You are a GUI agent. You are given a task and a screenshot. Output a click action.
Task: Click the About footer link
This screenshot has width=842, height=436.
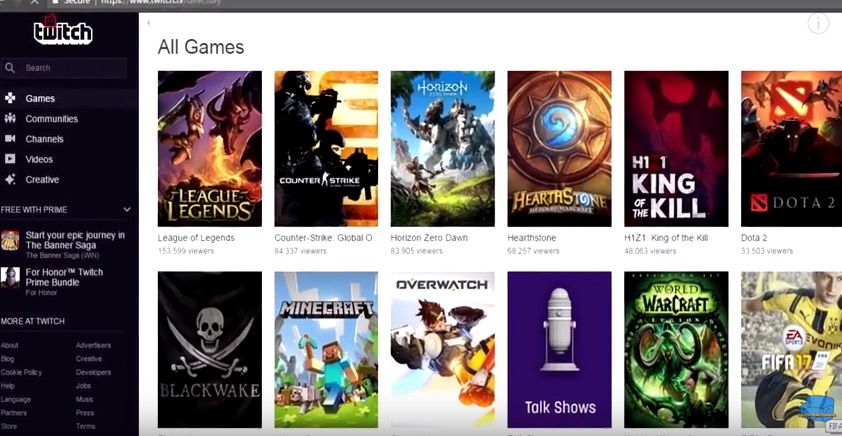pyautogui.click(x=9, y=345)
